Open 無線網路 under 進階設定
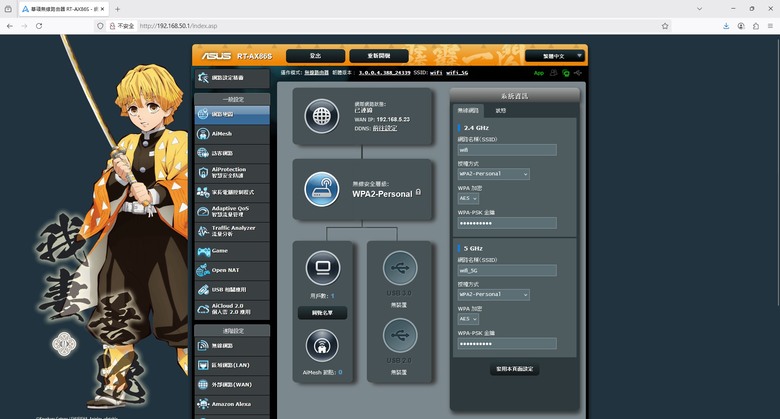The image size is (780, 419). (232, 345)
